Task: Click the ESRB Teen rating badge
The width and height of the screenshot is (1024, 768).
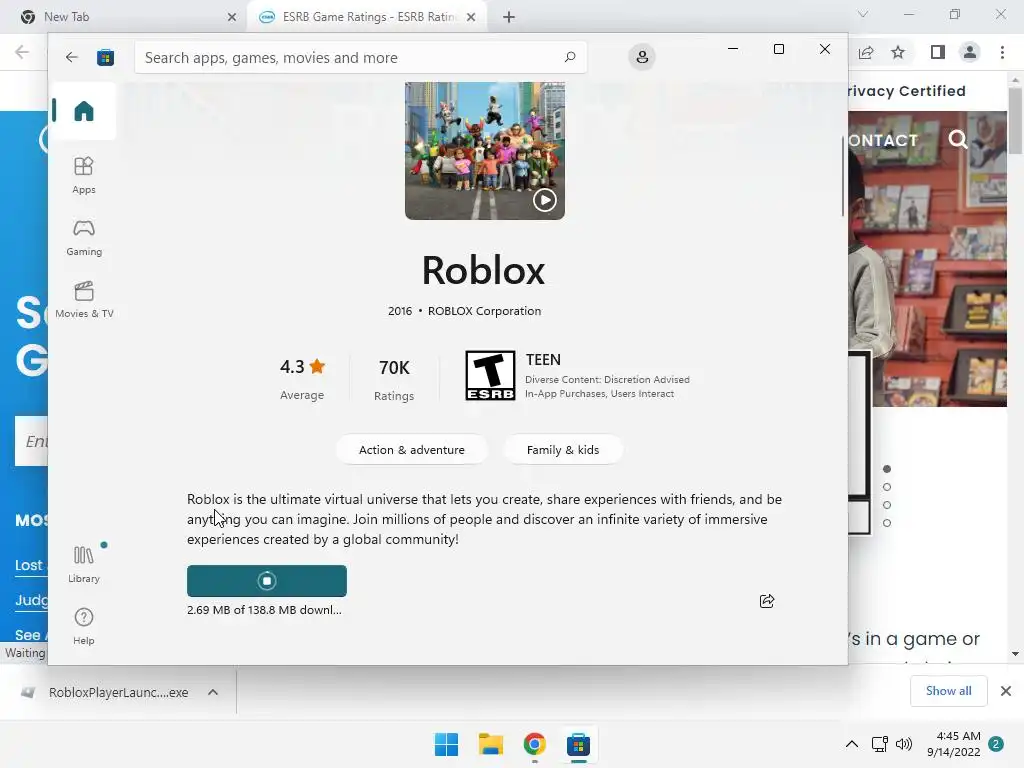Action: [490, 376]
